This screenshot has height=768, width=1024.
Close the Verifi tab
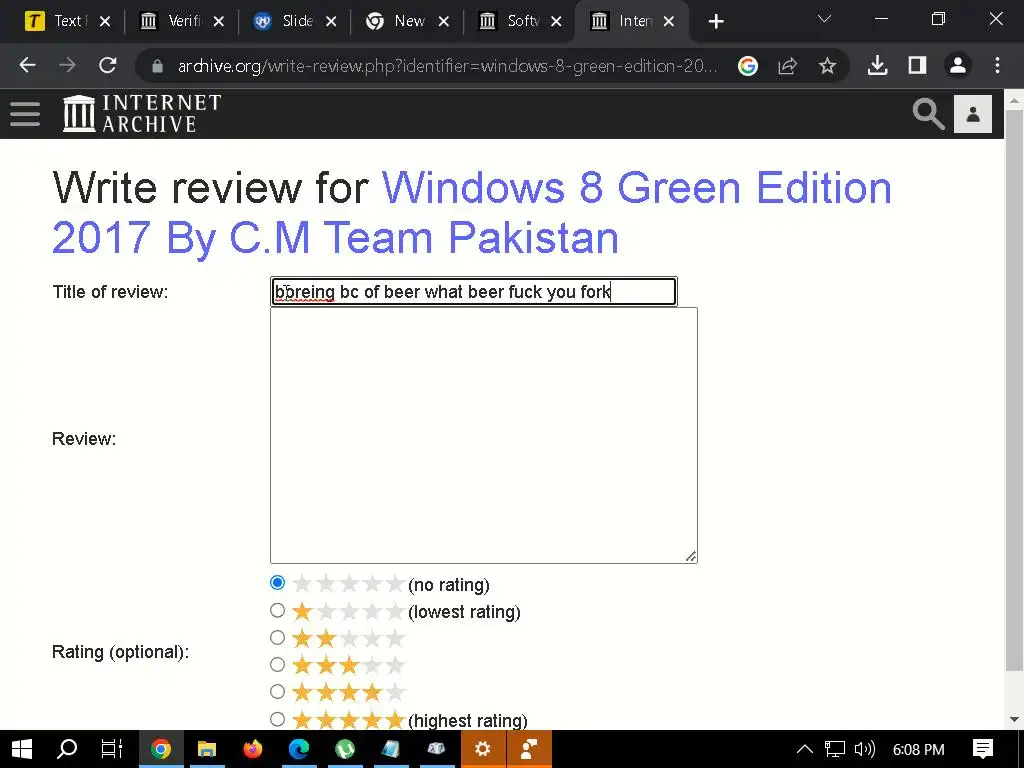click(x=219, y=22)
